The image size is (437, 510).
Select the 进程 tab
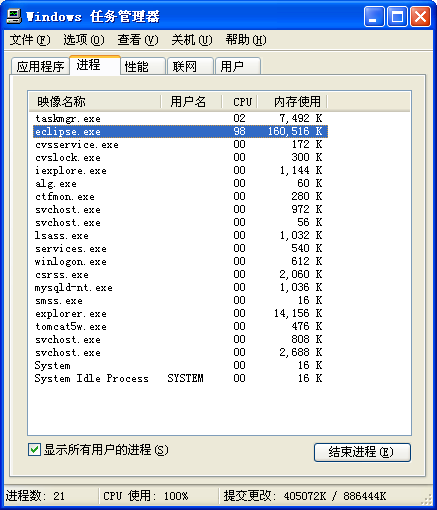click(x=95, y=65)
